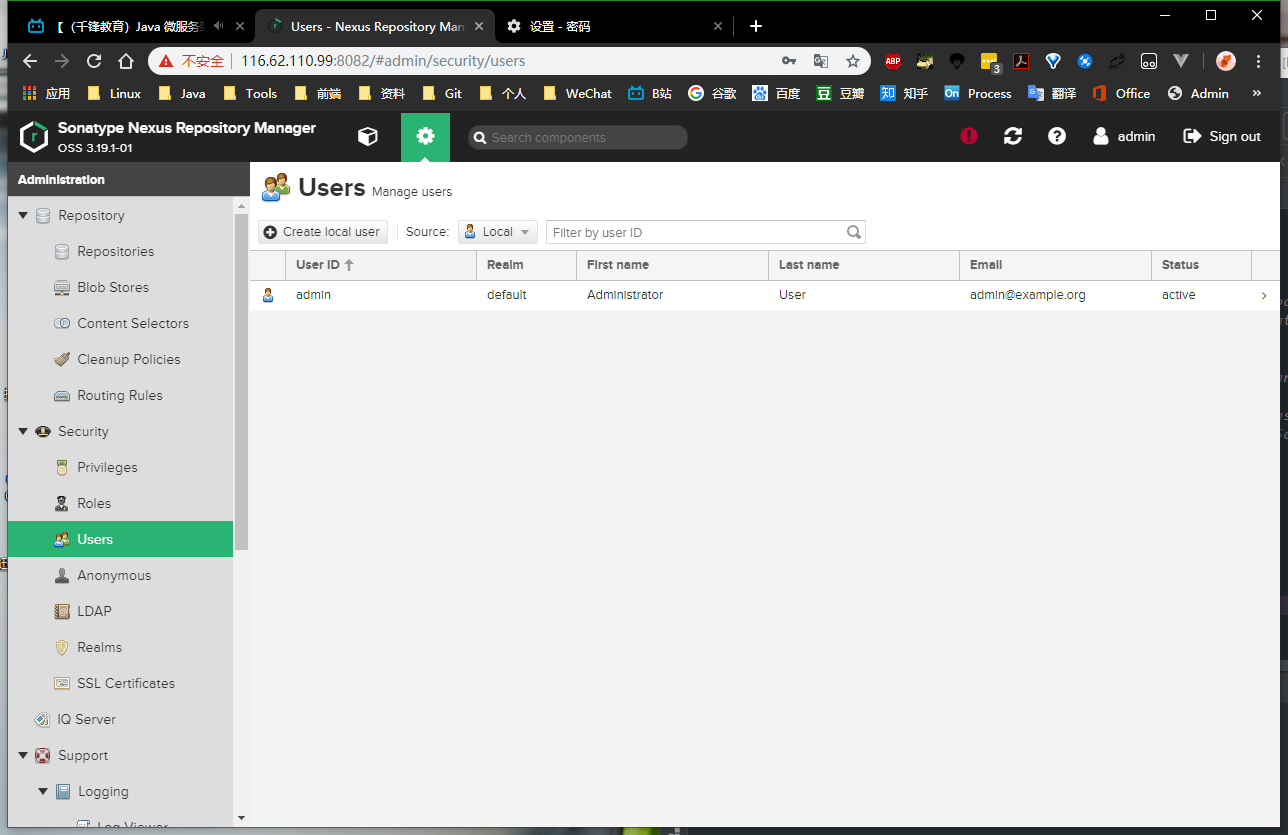Click the sidebar scroll down arrow
Screen dimensions: 1288x835
pos(241,818)
